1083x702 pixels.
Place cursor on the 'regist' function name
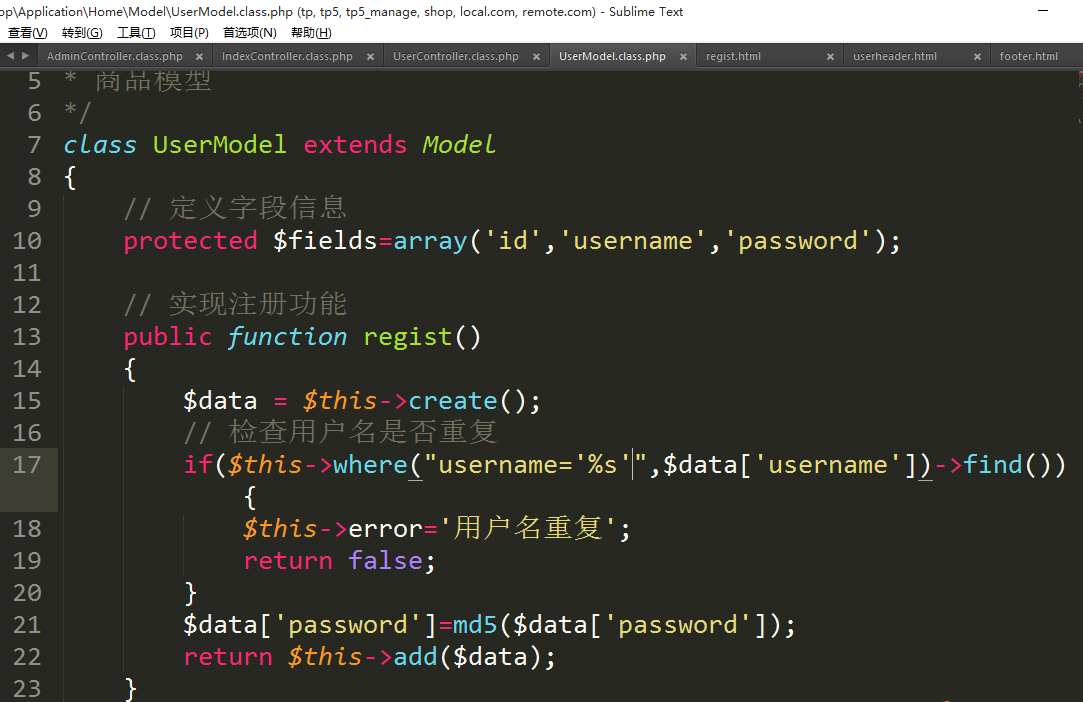pyautogui.click(x=407, y=337)
